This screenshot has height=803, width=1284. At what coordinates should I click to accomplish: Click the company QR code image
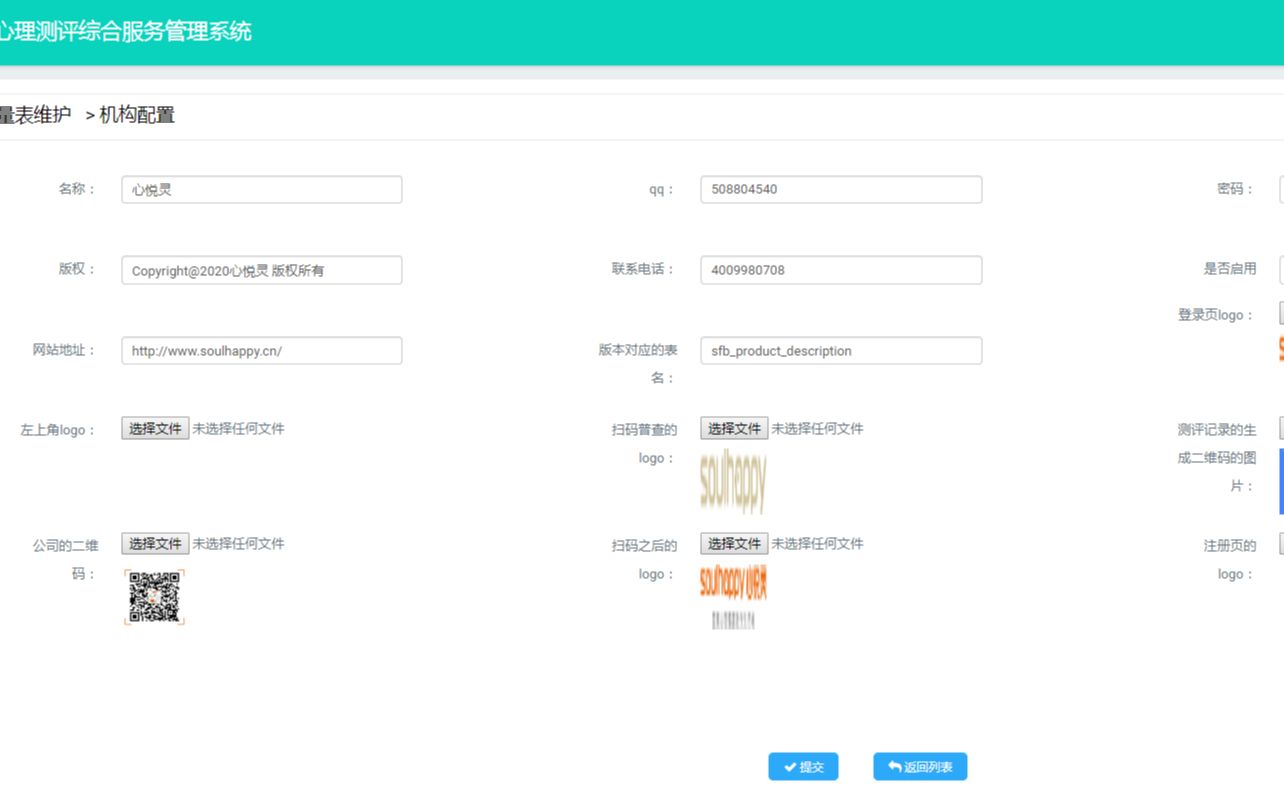point(155,597)
